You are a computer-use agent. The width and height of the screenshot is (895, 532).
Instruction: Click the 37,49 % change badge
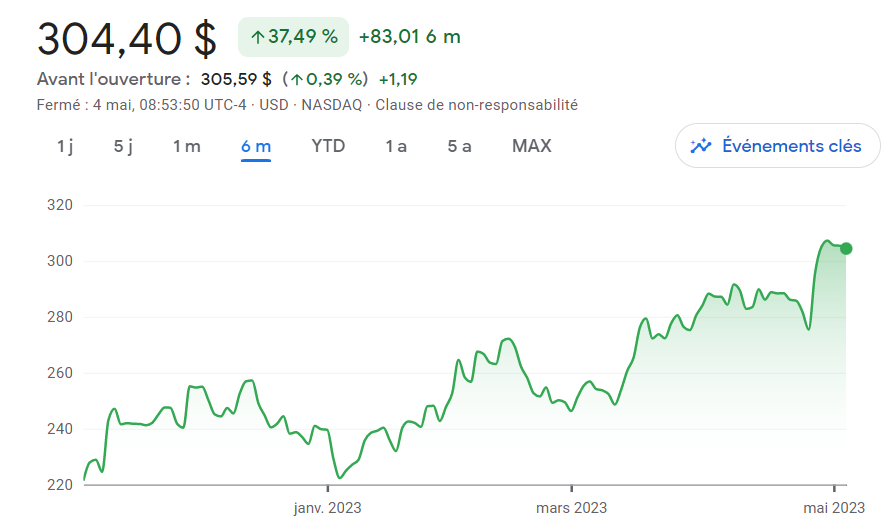pos(293,37)
